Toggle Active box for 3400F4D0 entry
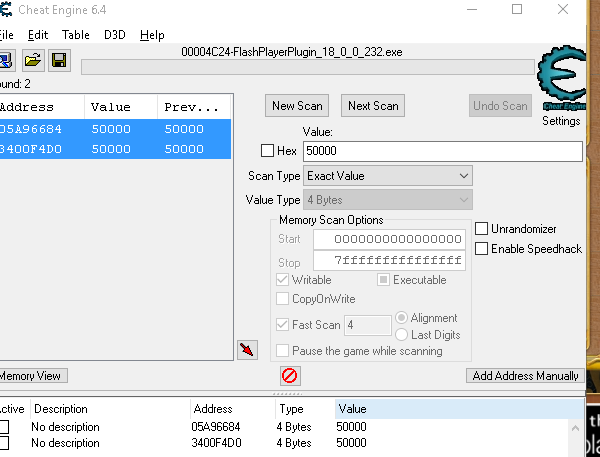 [5, 443]
